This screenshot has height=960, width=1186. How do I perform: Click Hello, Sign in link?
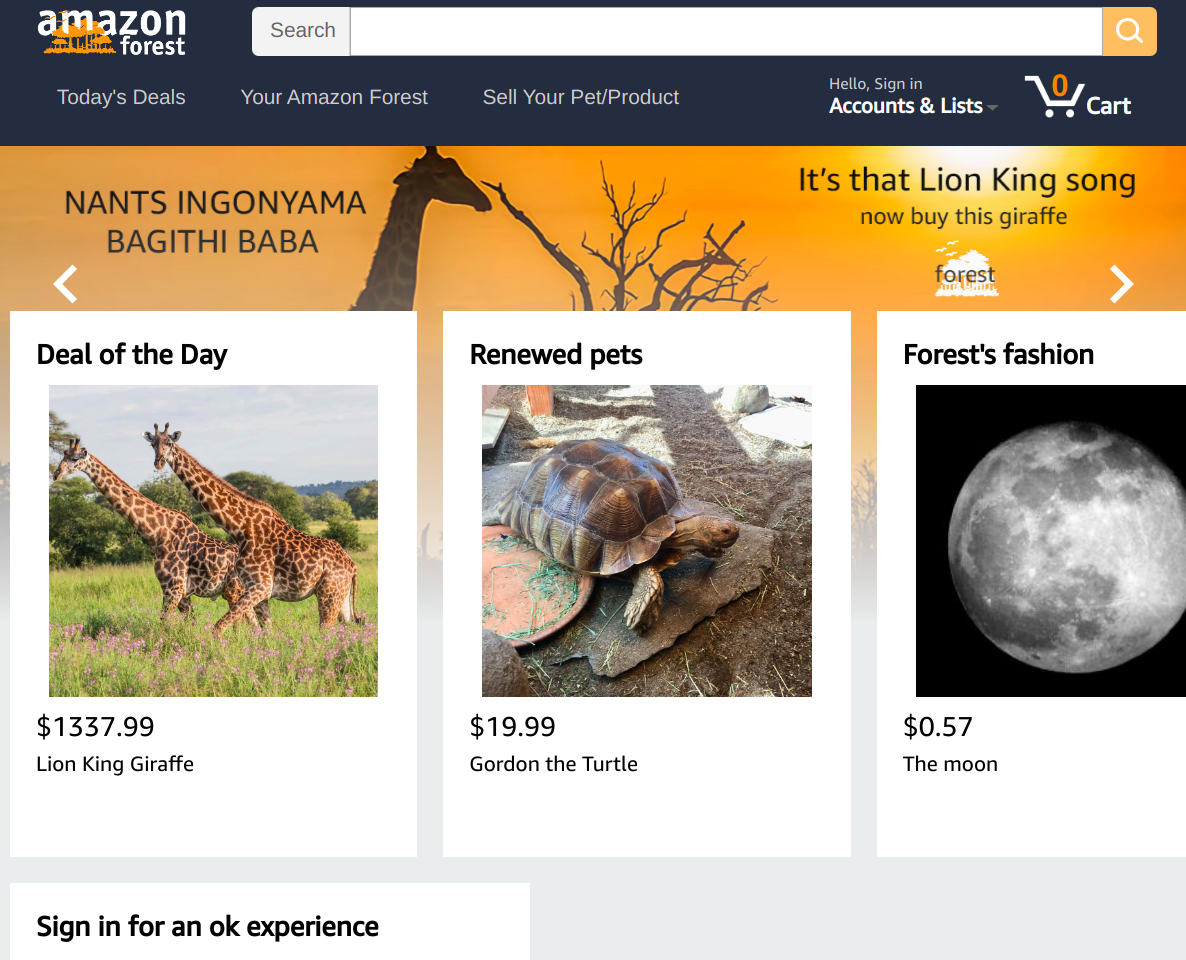click(875, 84)
